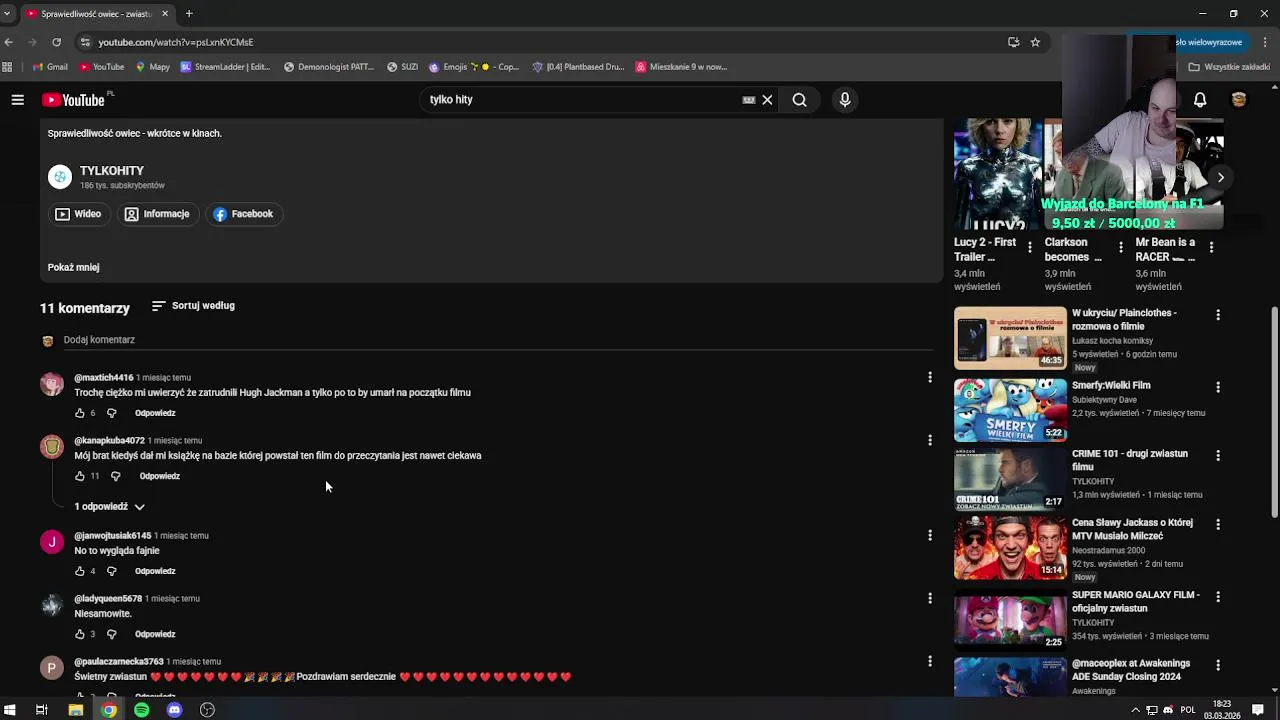This screenshot has height=720, width=1280.
Task: Open options menu for @maxtich4416 comment
Action: [x=930, y=377]
